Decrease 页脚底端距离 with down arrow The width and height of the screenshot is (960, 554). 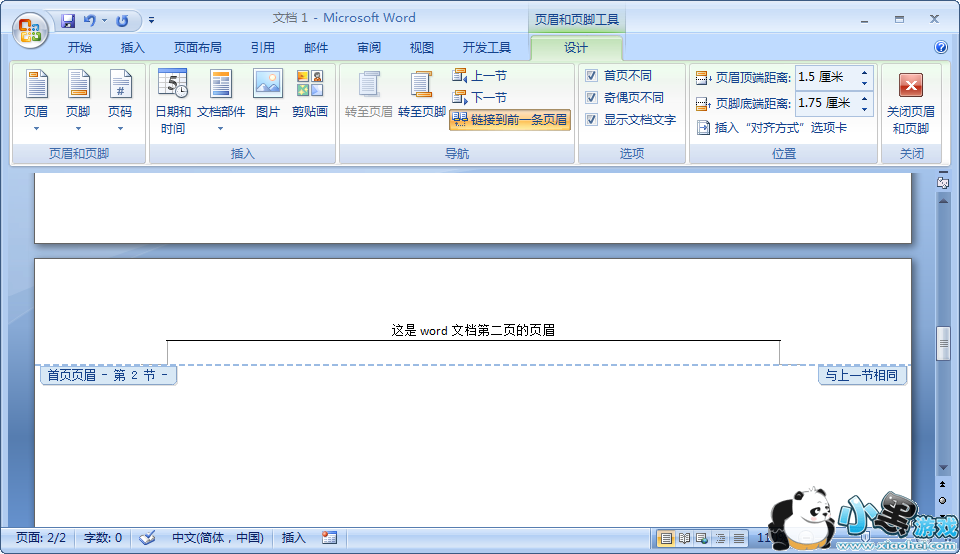point(864,109)
